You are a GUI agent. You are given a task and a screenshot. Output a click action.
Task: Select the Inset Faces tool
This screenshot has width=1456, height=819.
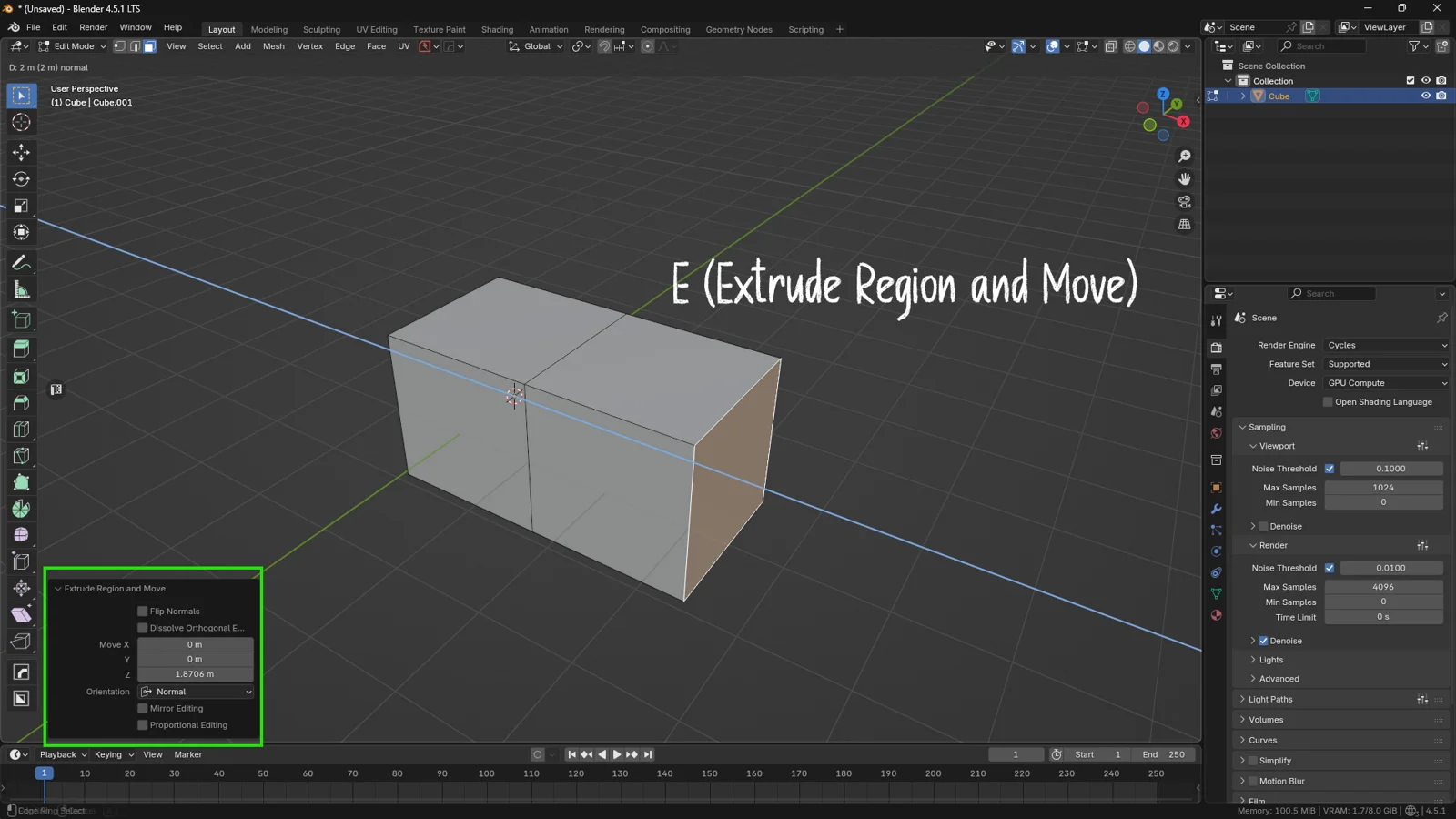[x=21, y=376]
